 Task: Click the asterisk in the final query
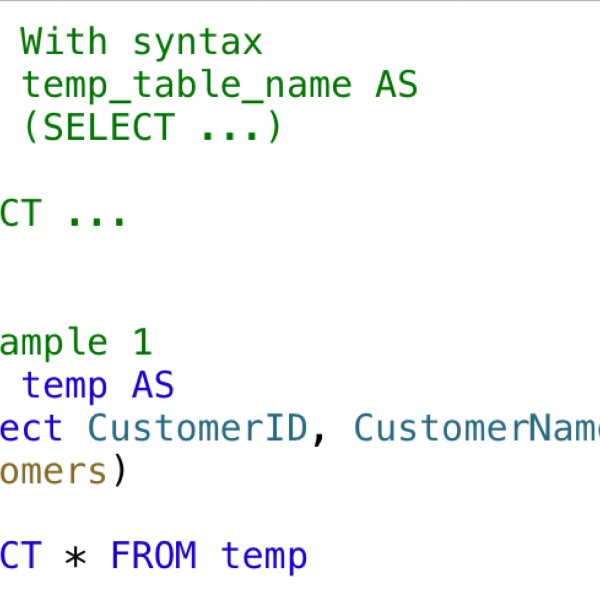(x=75, y=557)
